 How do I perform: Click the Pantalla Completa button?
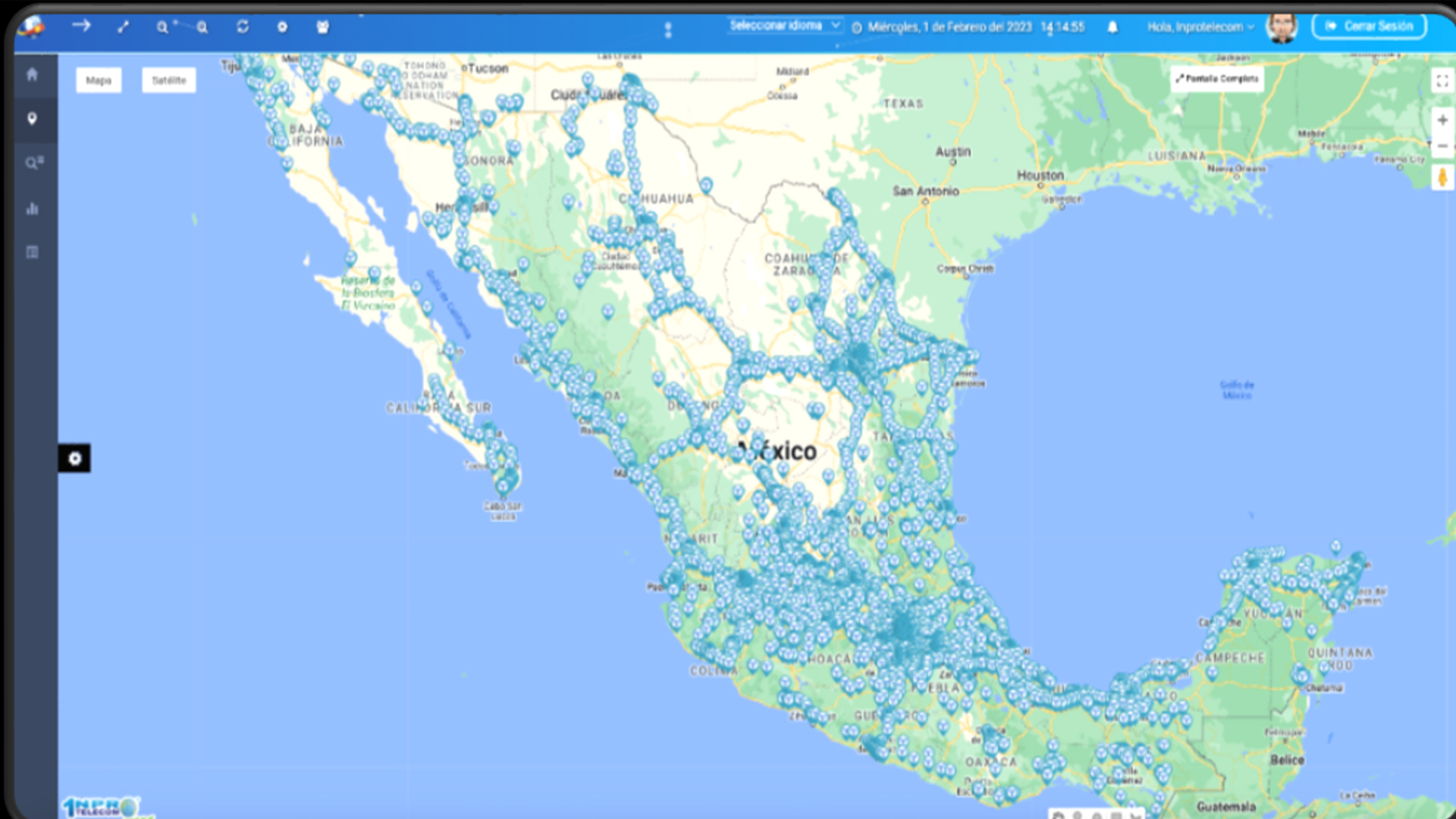(x=1217, y=79)
